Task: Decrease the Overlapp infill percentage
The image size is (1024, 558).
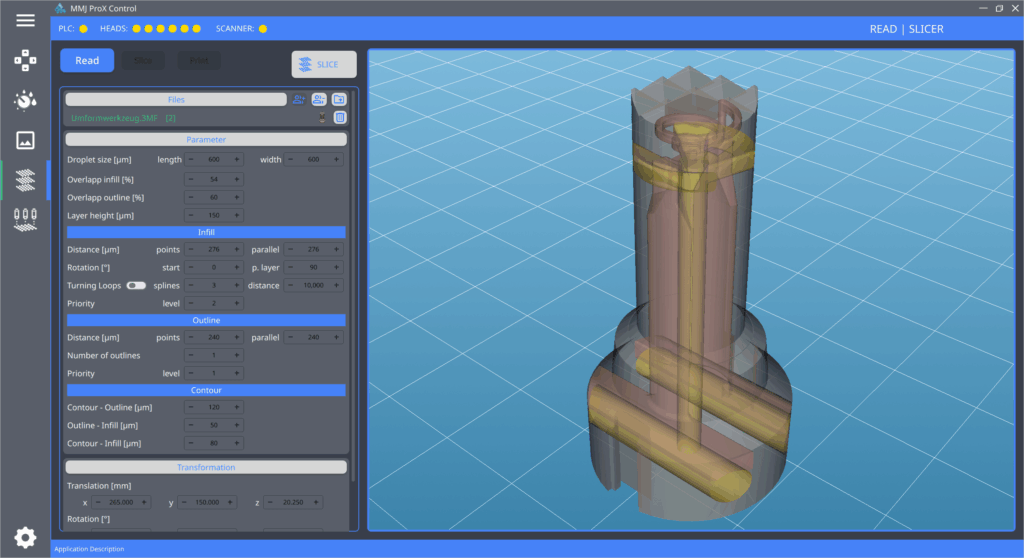Action: pos(191,179)
